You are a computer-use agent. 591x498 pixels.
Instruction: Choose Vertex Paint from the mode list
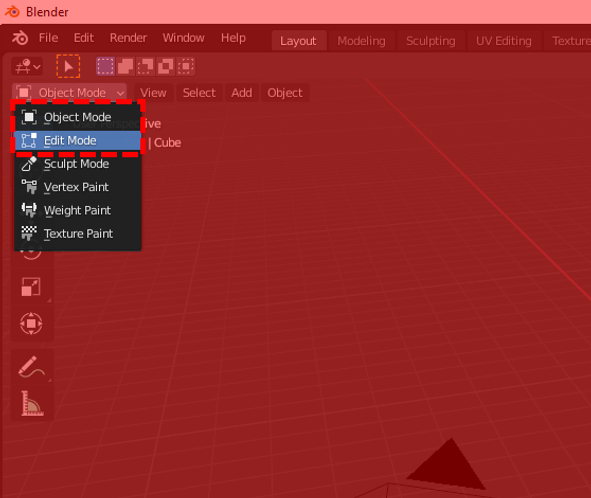pyautogui.click(x=78, y=187)
